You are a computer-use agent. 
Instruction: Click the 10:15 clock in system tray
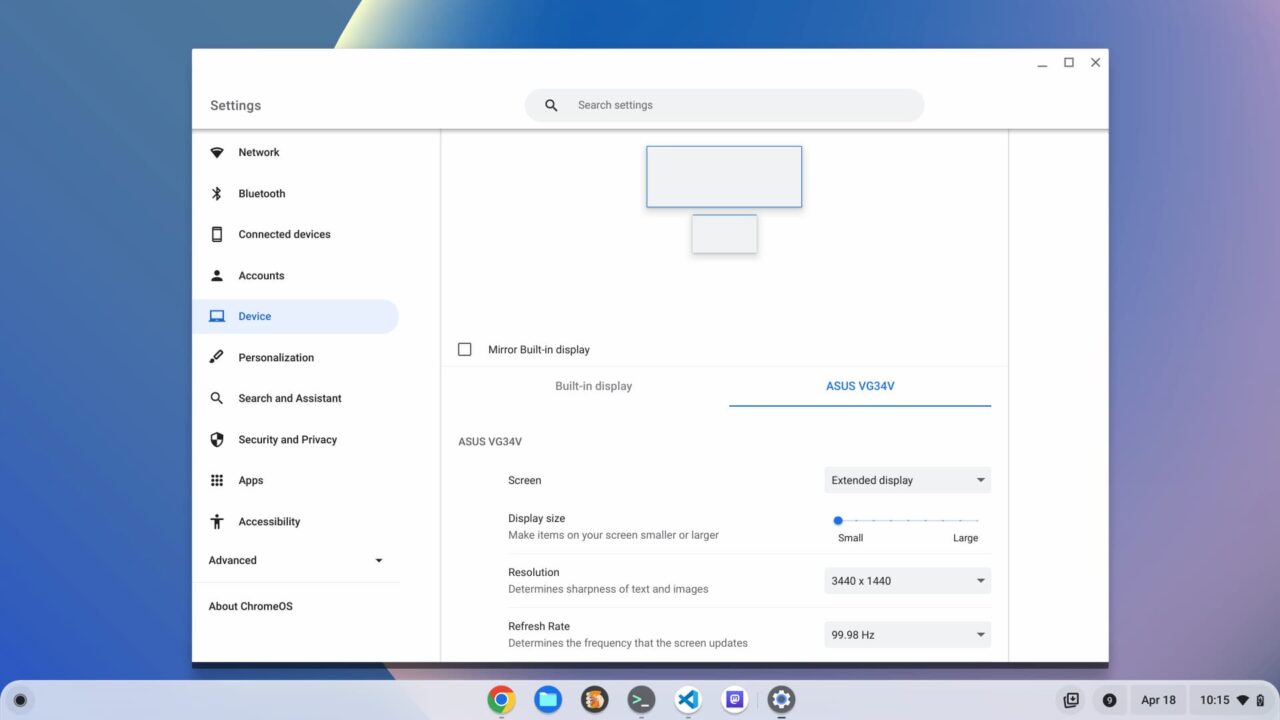1214,700
